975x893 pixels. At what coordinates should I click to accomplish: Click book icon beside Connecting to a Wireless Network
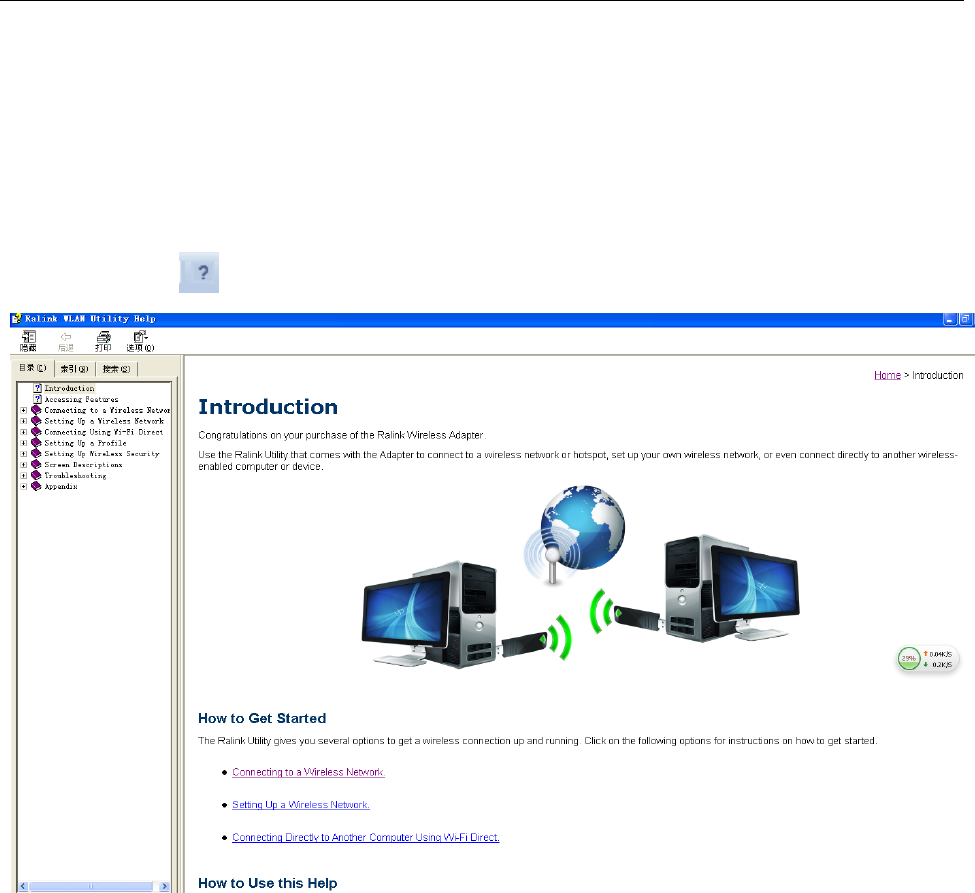click(36, 410)
